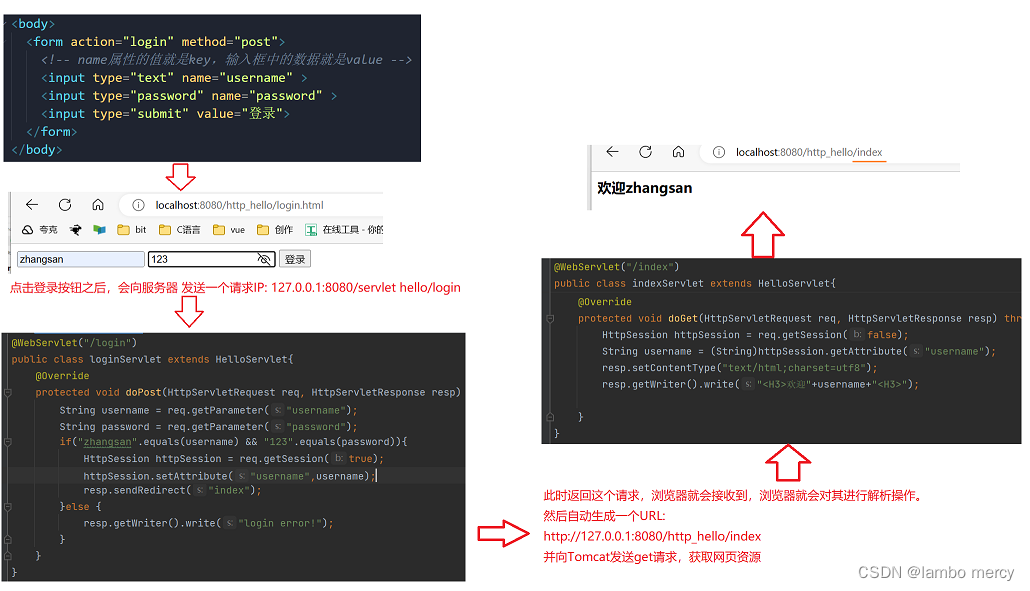
Task: Click the @WebServlet("/login") annotation
Action: (74, 343)
